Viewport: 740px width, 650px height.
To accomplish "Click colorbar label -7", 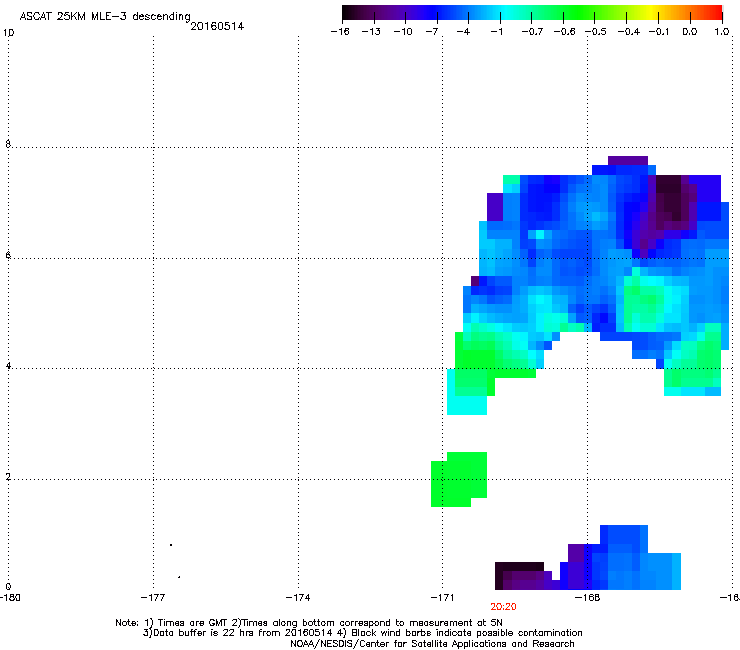I will 432,32.
